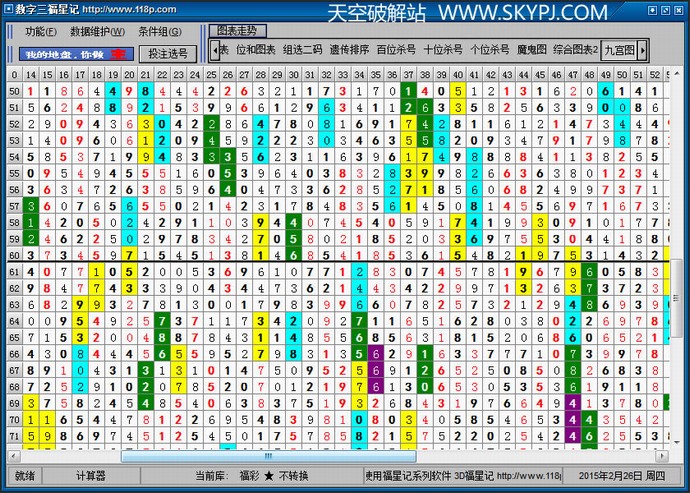This screenshot has width=690, height=493.
Task: Click the 投注选号 button
Action: (167, 53)
